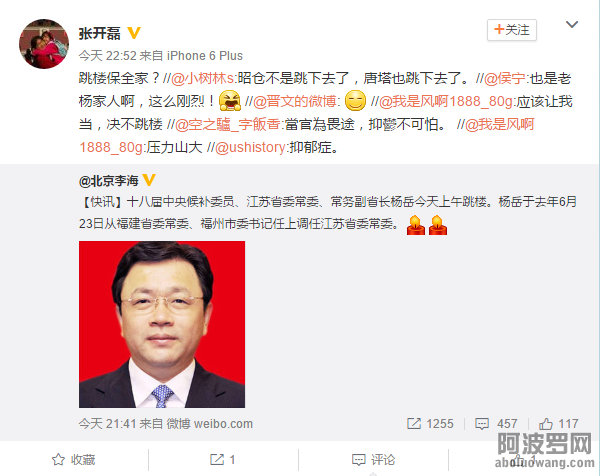600x476 pixels.
Task: Click the 张开磊 username
Action: 99,33
